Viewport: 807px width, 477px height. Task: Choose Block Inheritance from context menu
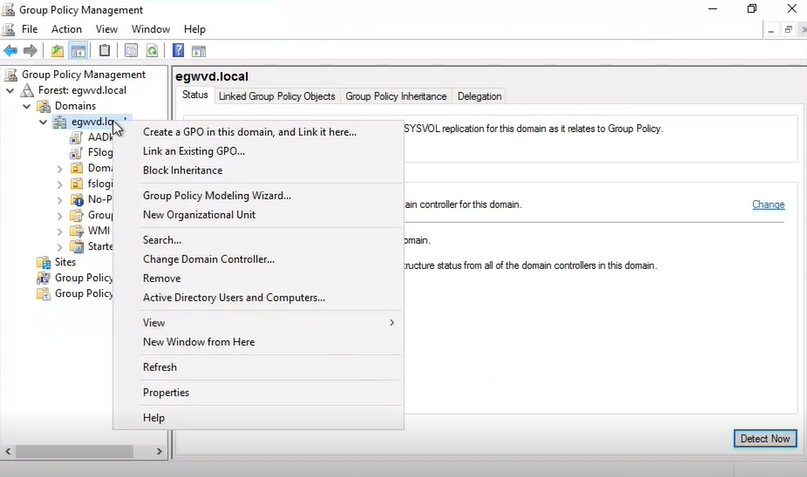258,170
